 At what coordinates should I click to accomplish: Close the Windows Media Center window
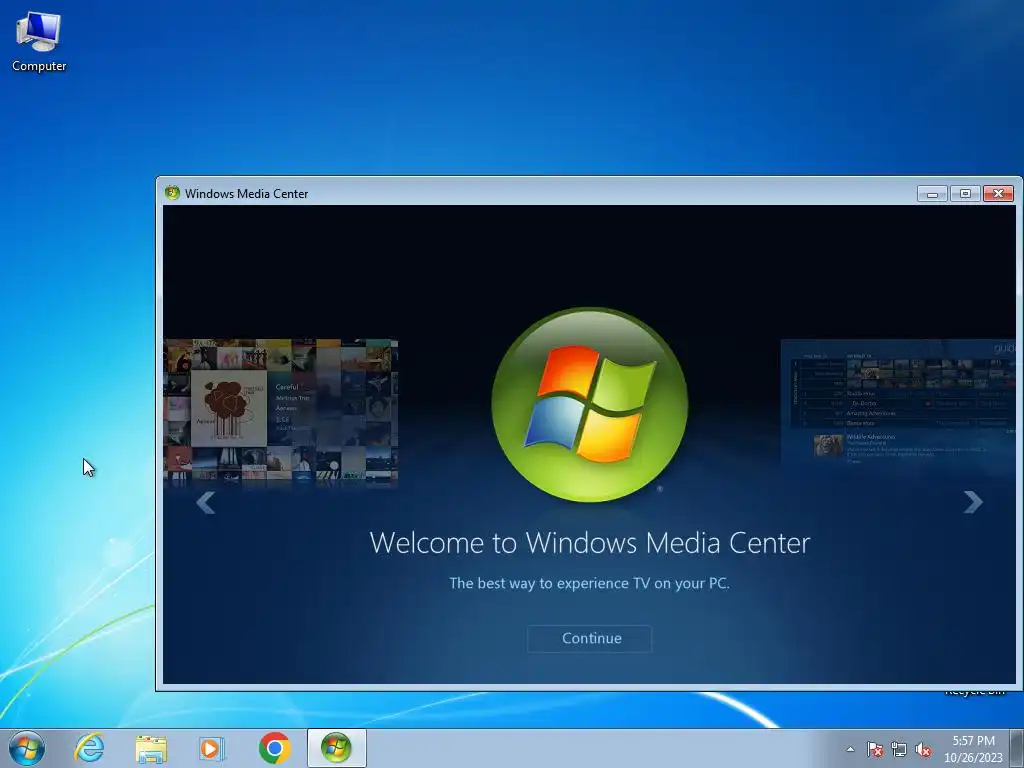click(x=999, y=193)
